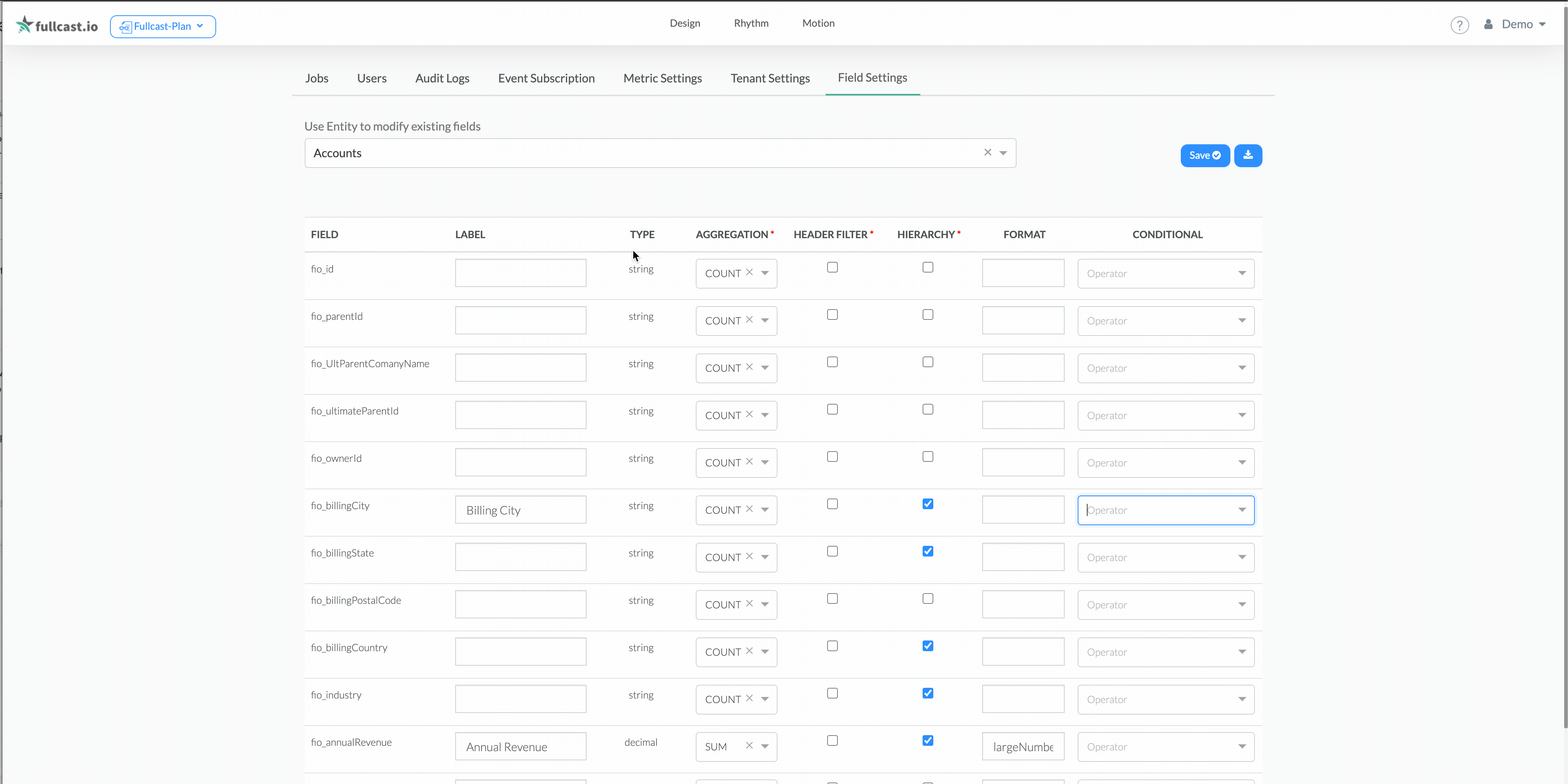Uncheck Hierarchy for fio_billingState
This screenshot has height=784, width=1568.
pyautogui.click(x=928, y=551)
